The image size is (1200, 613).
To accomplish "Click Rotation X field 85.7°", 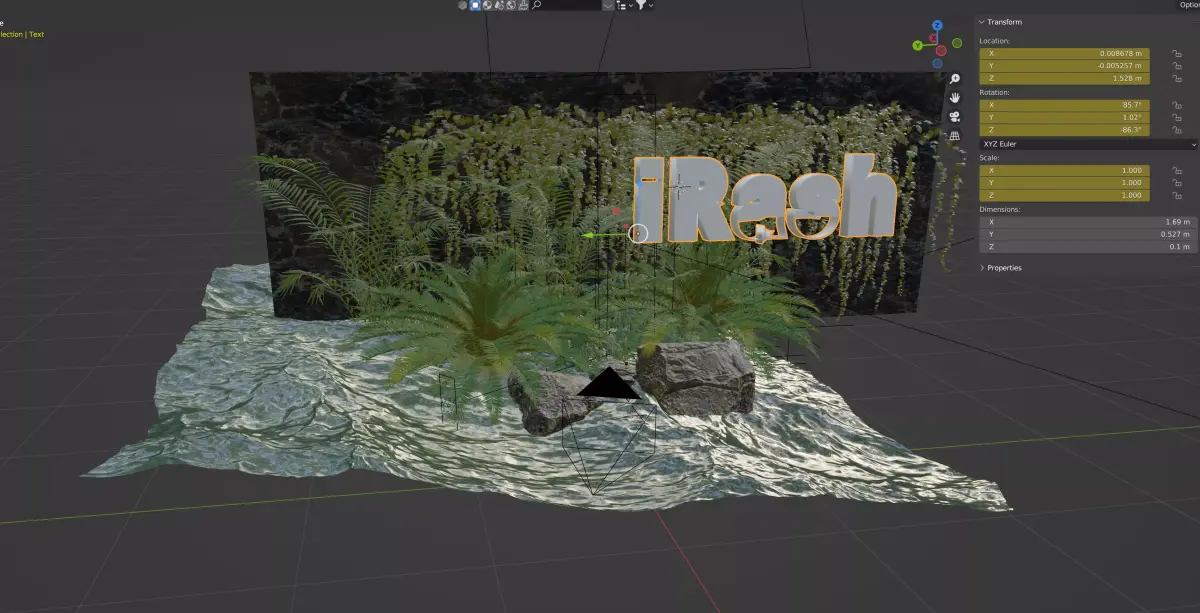I will 1065,104.
